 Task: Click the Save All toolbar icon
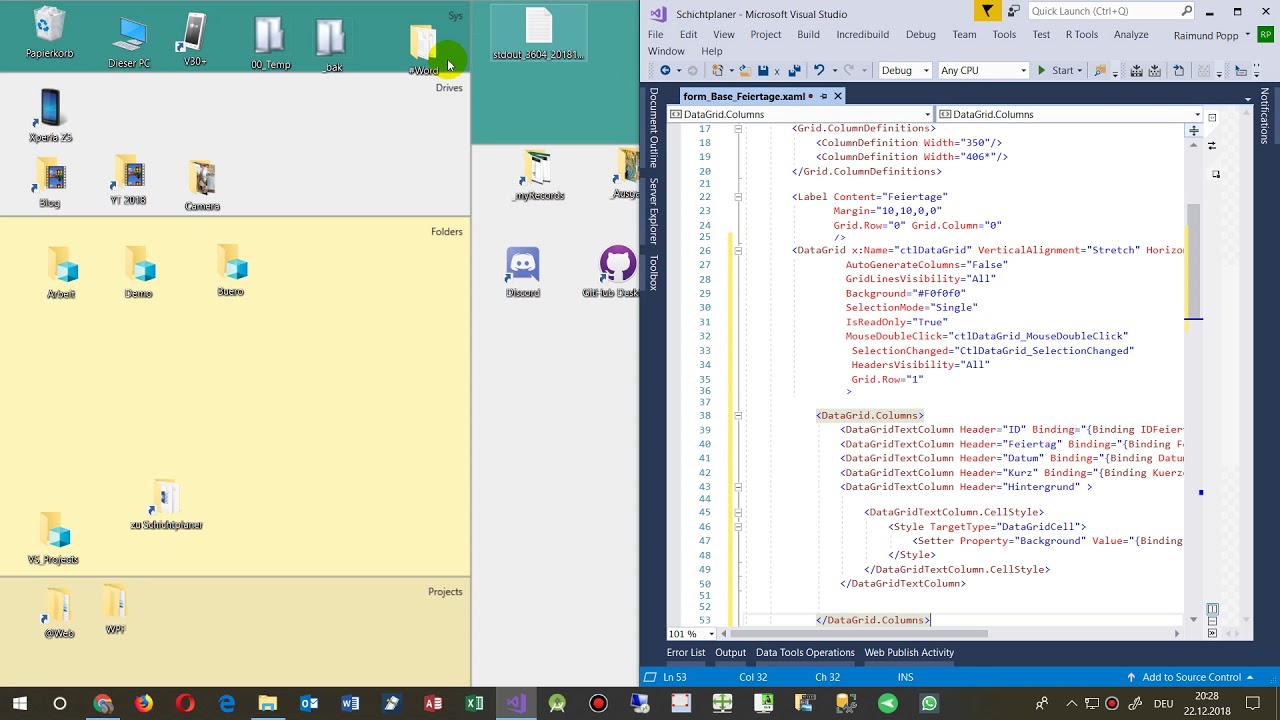point(794,71)
